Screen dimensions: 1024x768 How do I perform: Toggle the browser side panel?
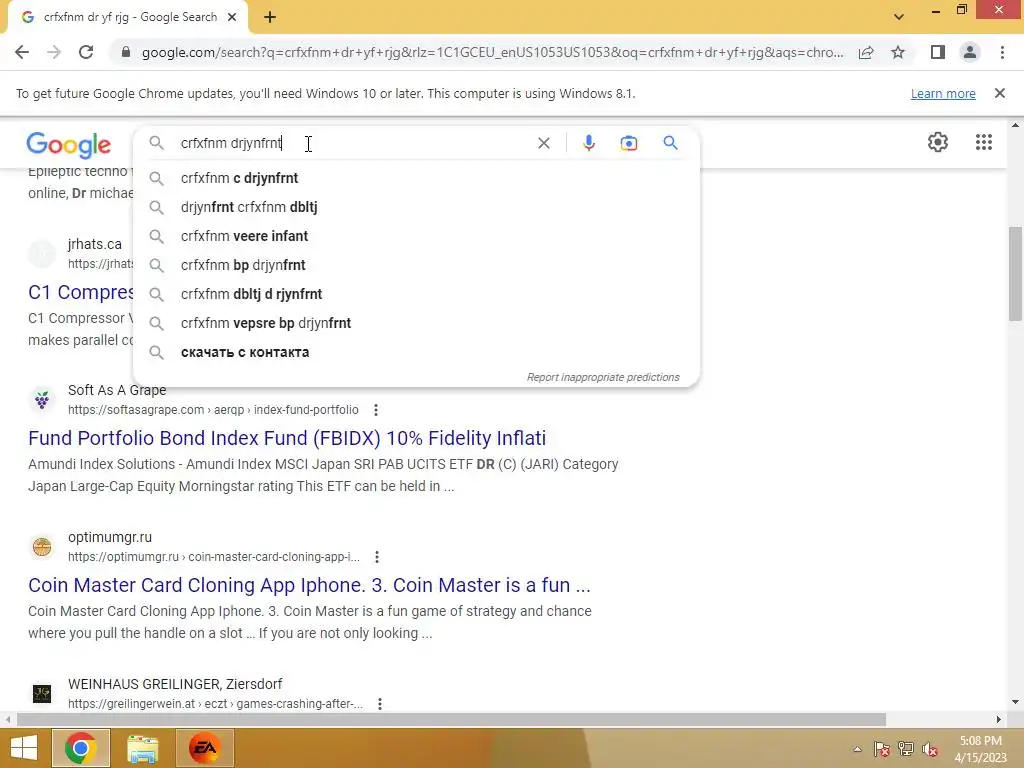(938, 52)
